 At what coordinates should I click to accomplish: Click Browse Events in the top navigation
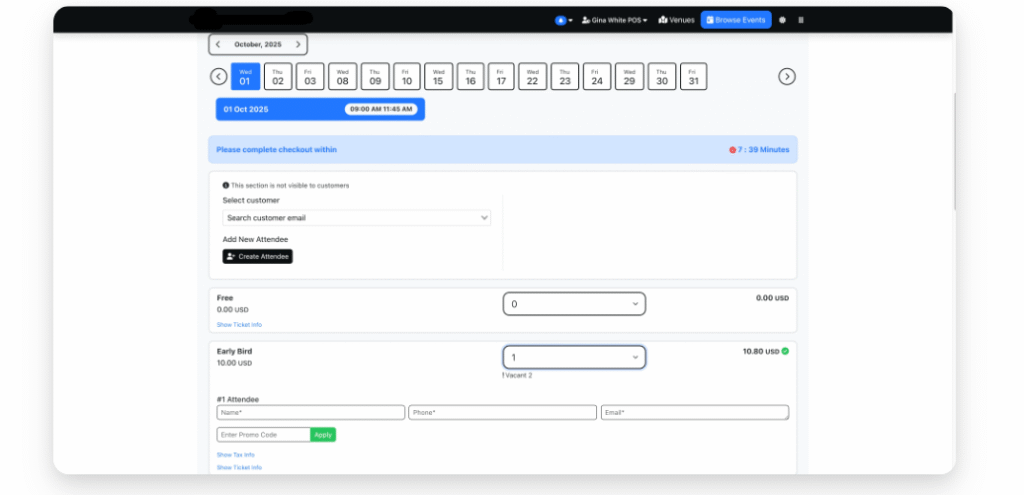tap(736, 20)
